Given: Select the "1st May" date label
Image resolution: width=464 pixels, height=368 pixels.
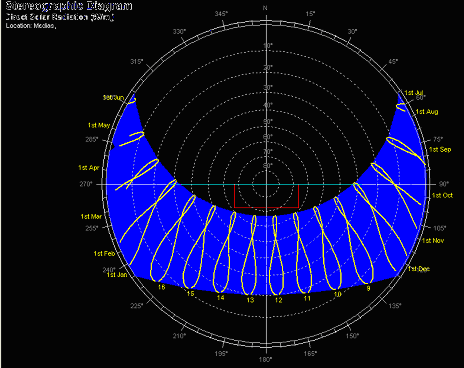Looking at the screenshot, I should pyautogui.click(x=99, y=125).
